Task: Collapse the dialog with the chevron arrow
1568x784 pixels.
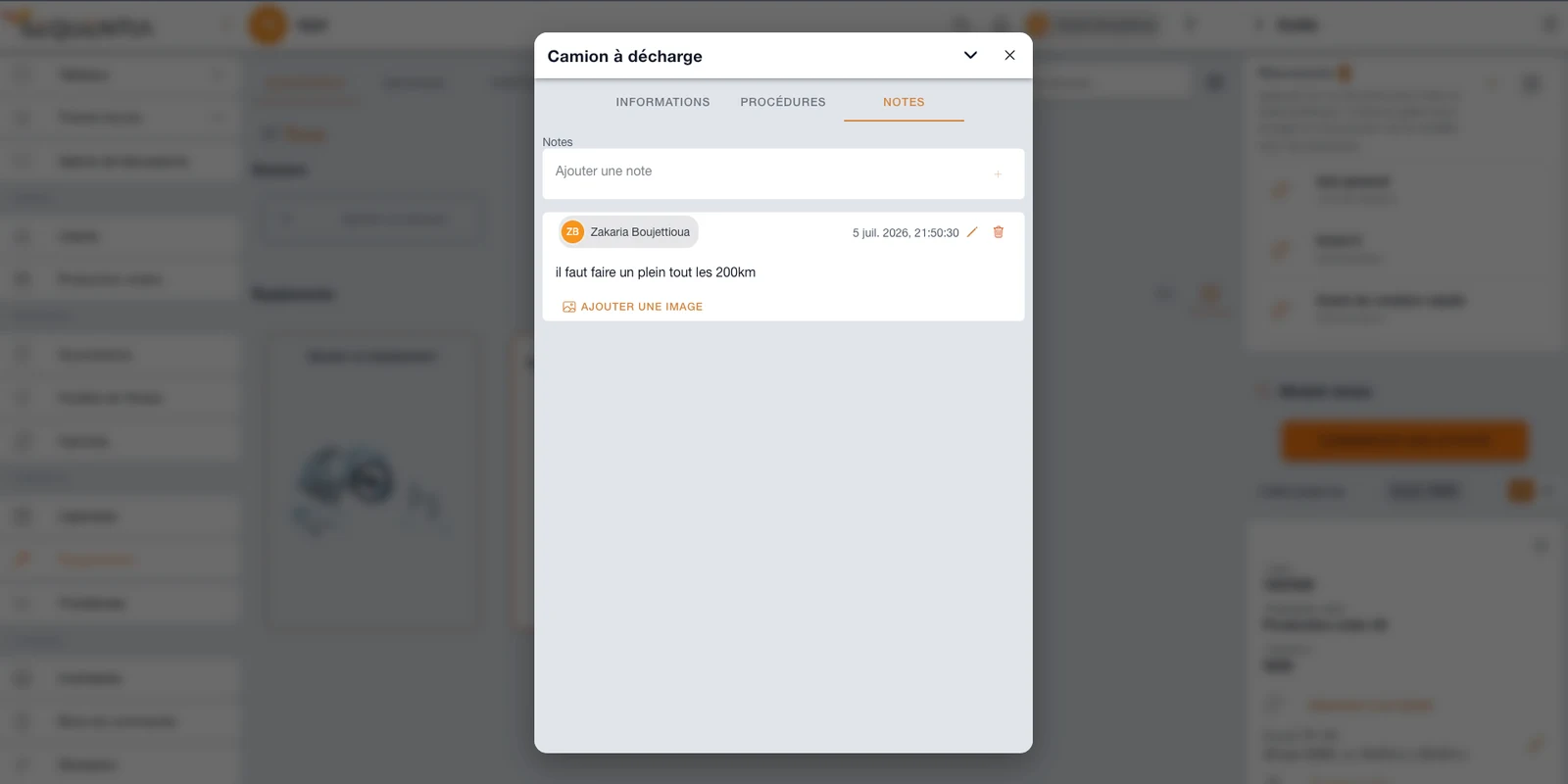Action: (x=970, y=55)
